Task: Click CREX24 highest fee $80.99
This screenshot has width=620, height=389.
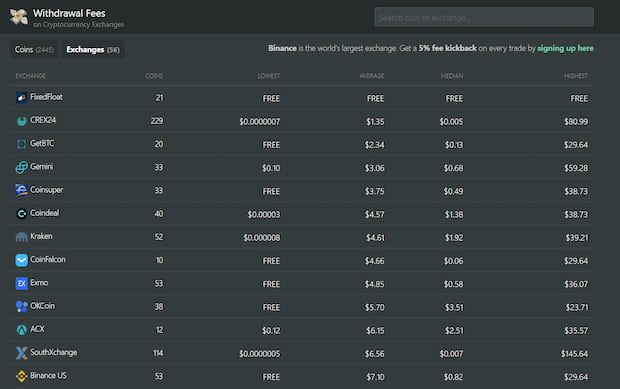Action: click(576, 122)
